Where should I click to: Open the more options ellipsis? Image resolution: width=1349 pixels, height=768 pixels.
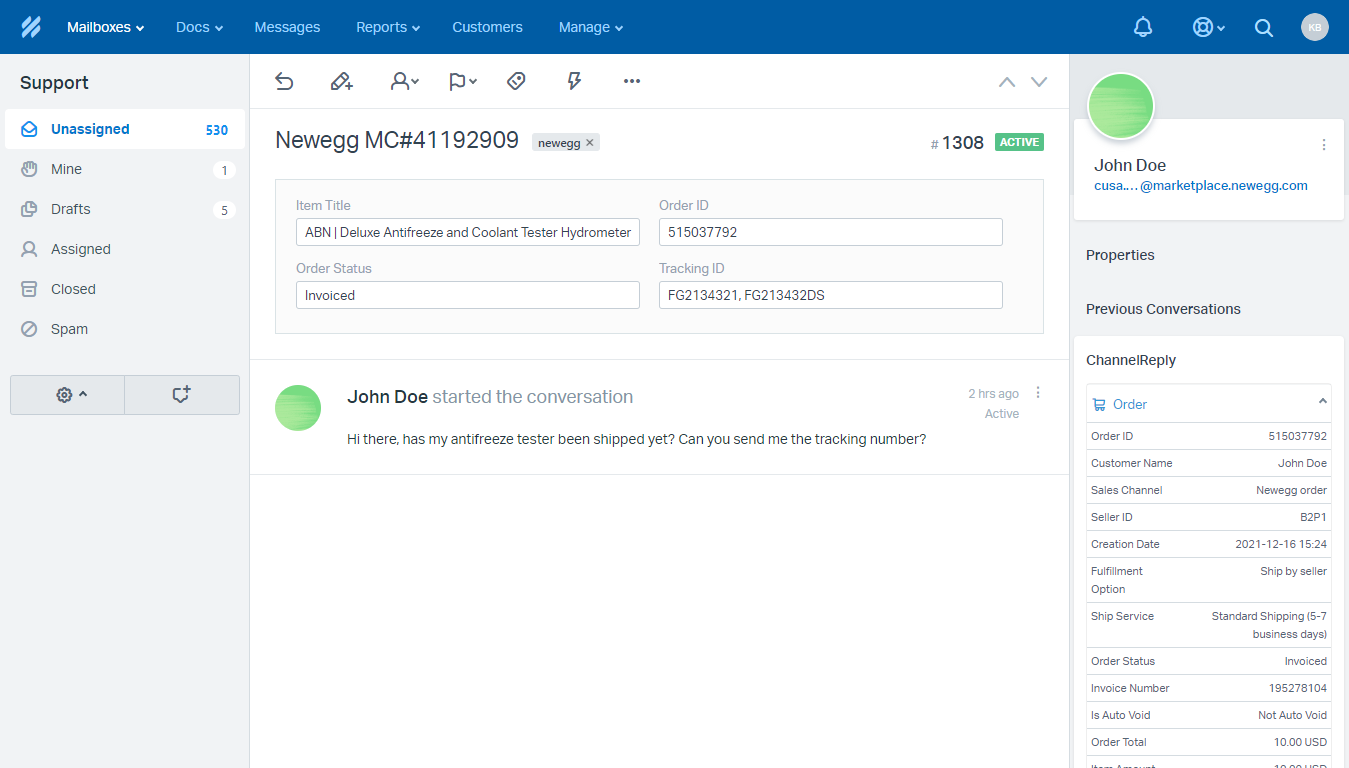tap(632, 81)
